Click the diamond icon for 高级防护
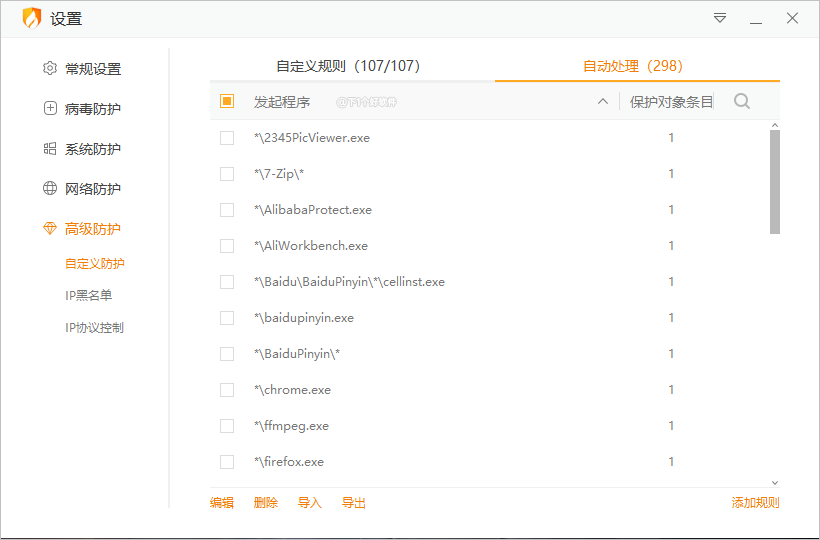The image size is (820, 540). [x=50, y=228]
